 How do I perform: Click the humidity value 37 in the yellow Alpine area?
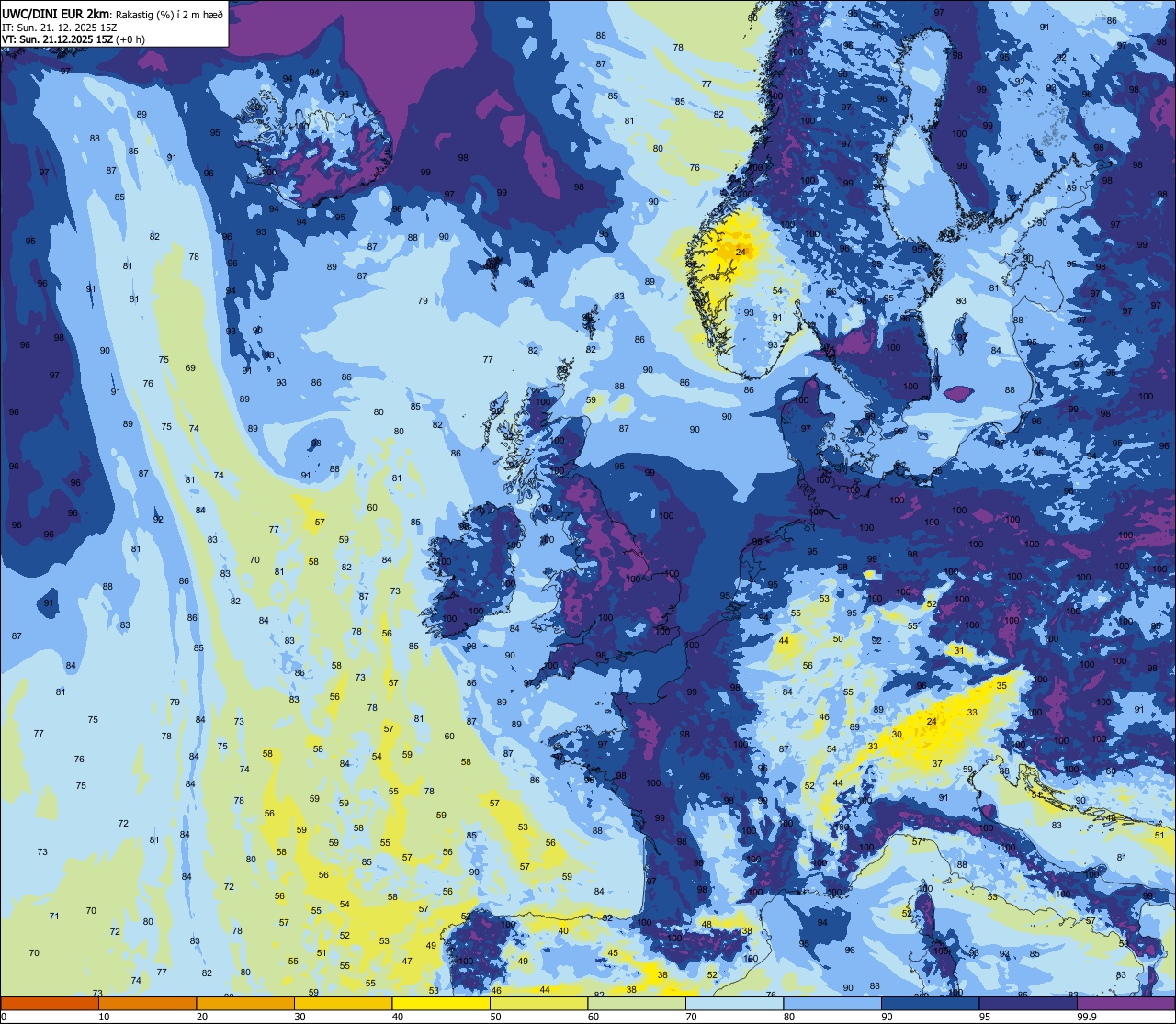937,764
